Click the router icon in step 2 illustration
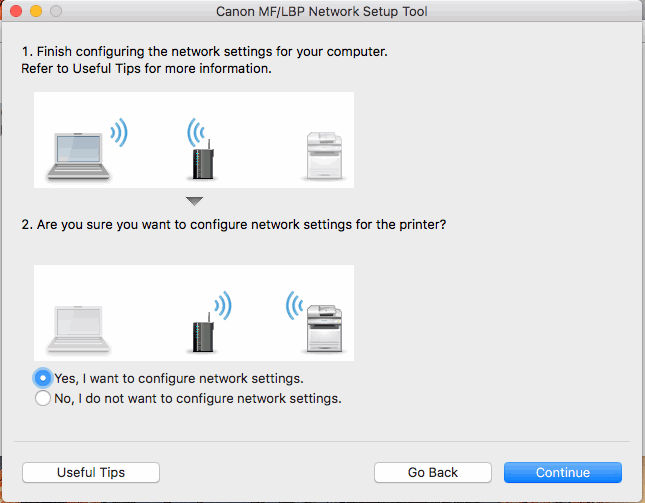This screenshot has height=503, width=645. [201, 326]
